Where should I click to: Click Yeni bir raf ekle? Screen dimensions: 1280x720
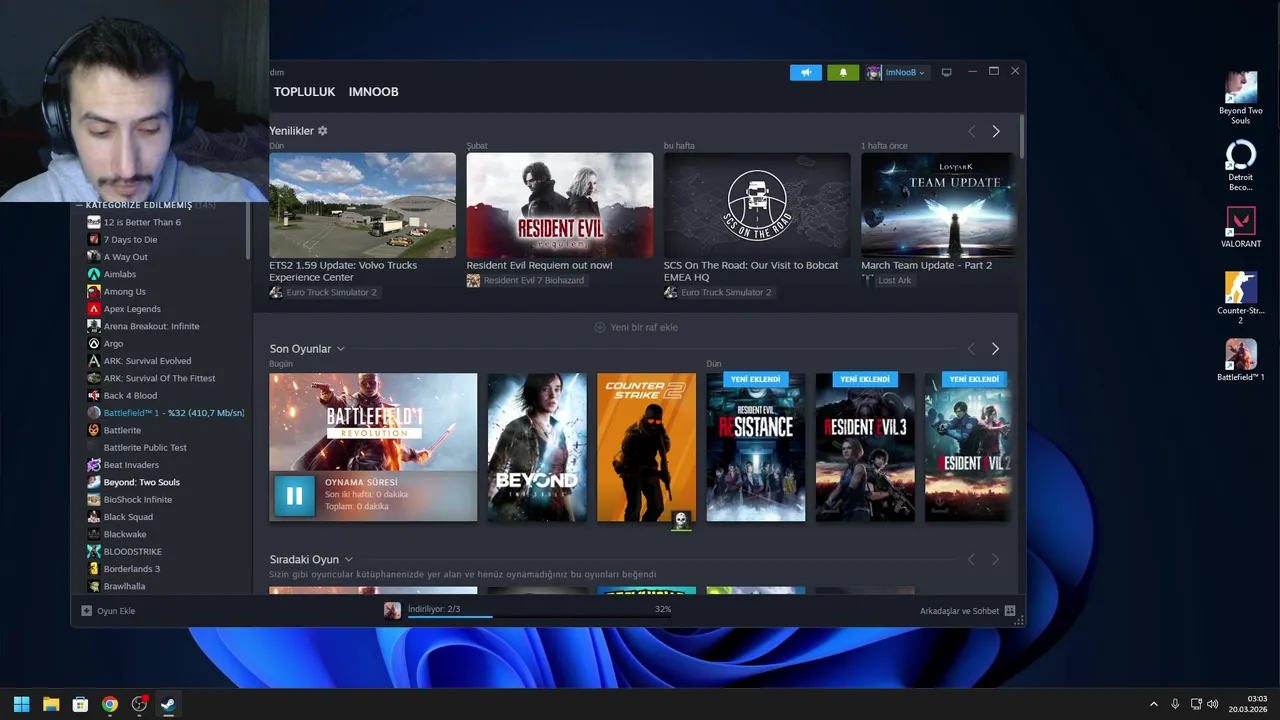pos(636,327)
